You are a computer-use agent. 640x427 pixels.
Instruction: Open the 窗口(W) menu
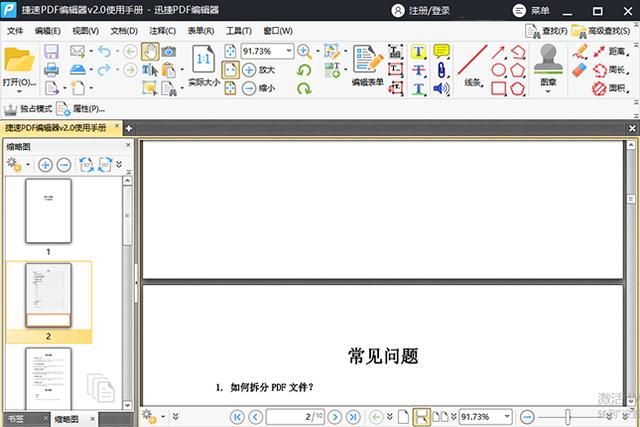tap(278, 31)
